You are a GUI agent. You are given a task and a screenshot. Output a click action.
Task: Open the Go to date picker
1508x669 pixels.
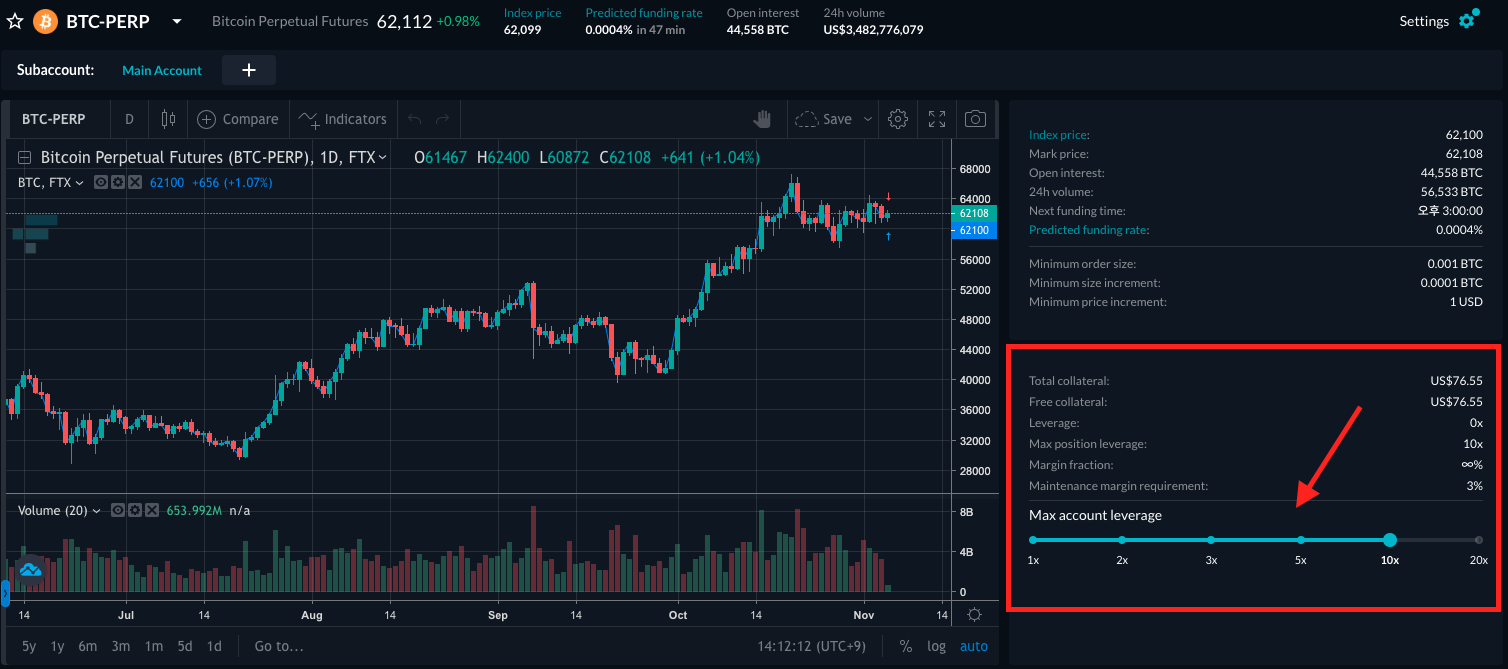tap(278, 646)
